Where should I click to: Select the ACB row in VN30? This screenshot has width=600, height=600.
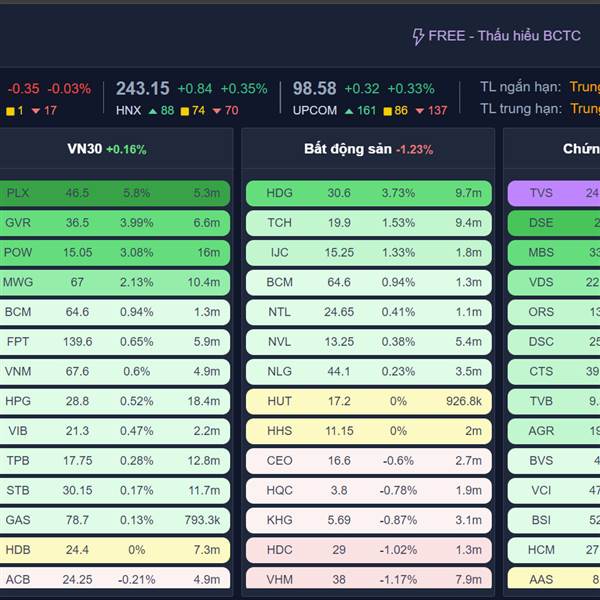pos(115,580)
